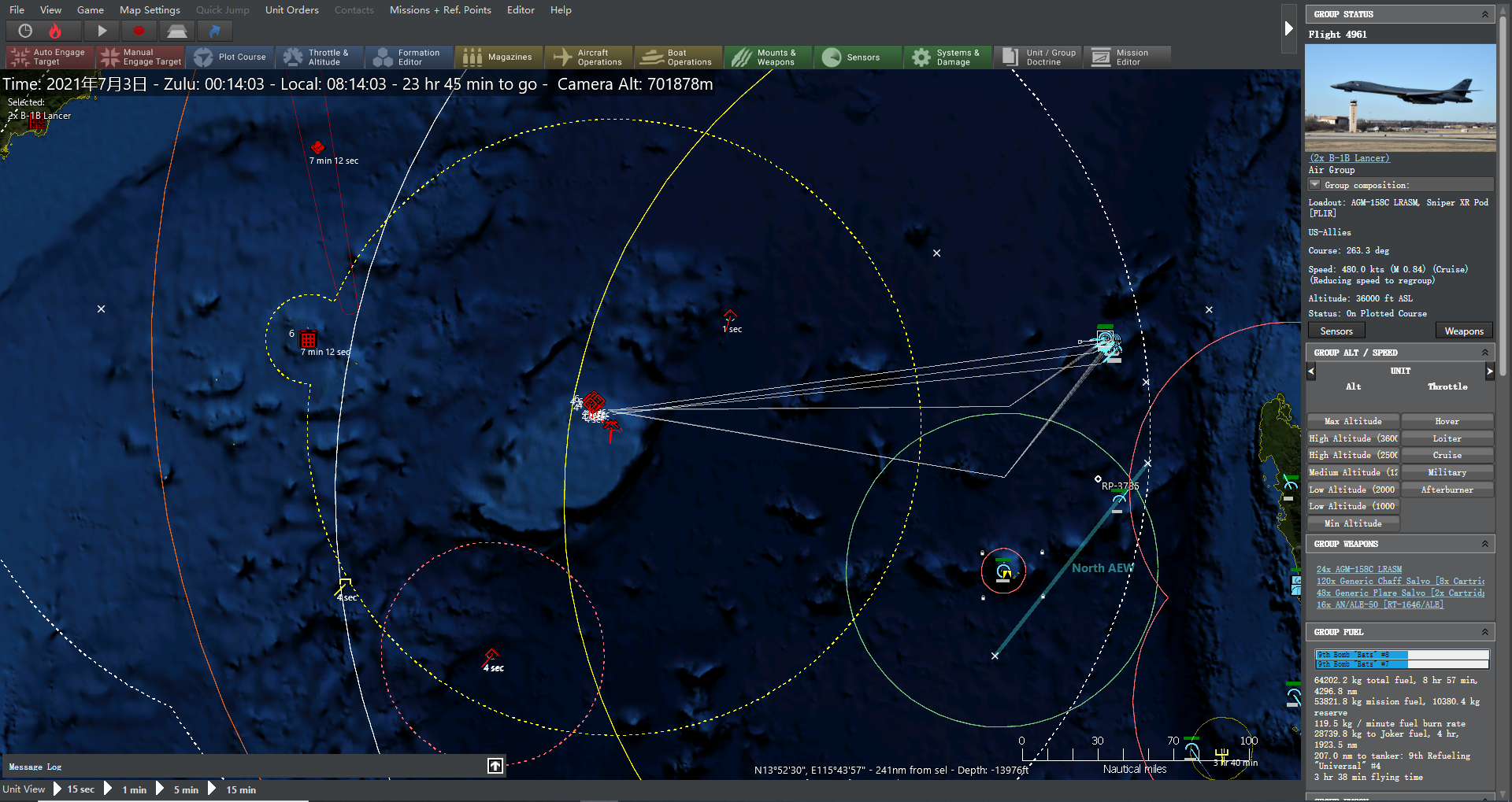Image resolution: width=1512 pixels, height=802 pixels.
Task: Open the Game menu
Action: (x=91, y=10)
